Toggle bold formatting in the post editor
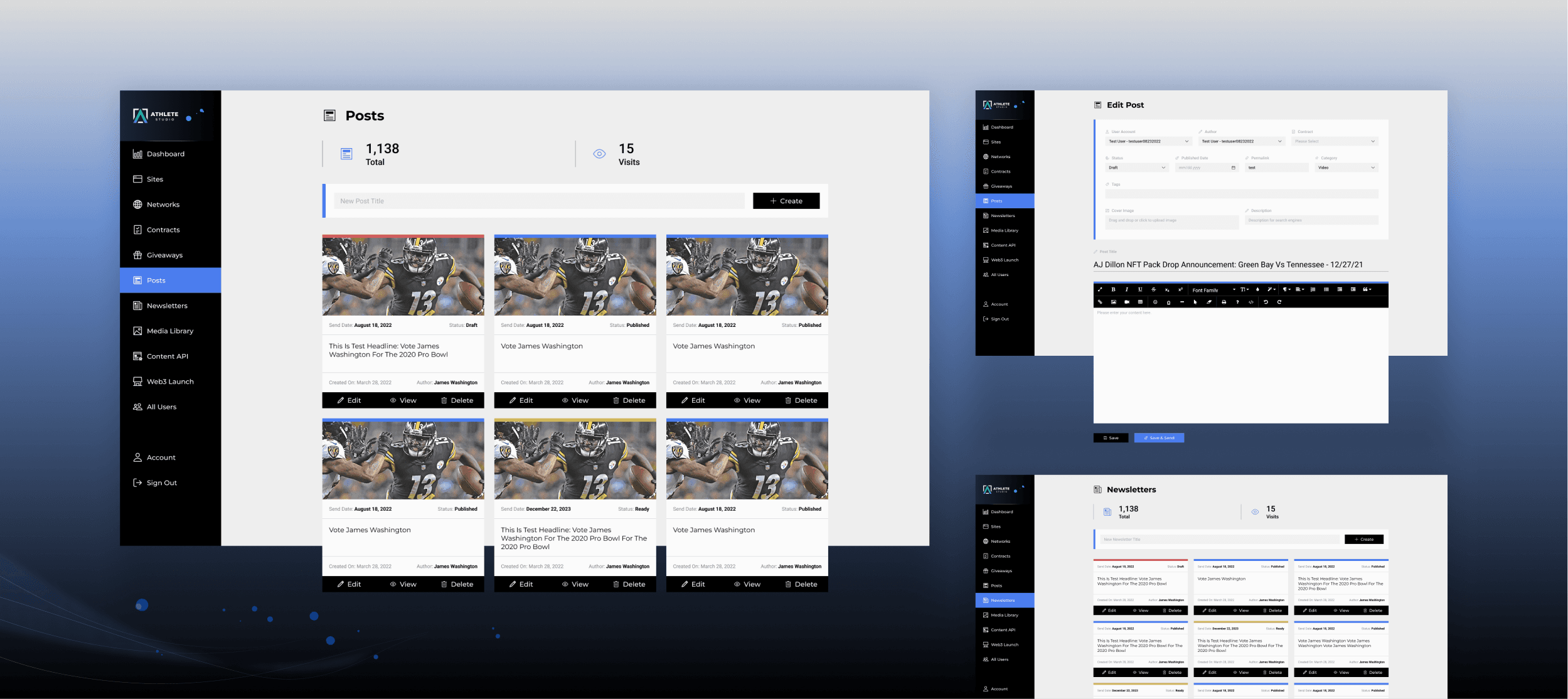Viewport: 1568px width, 699px height. click(x=1113, y=289)
